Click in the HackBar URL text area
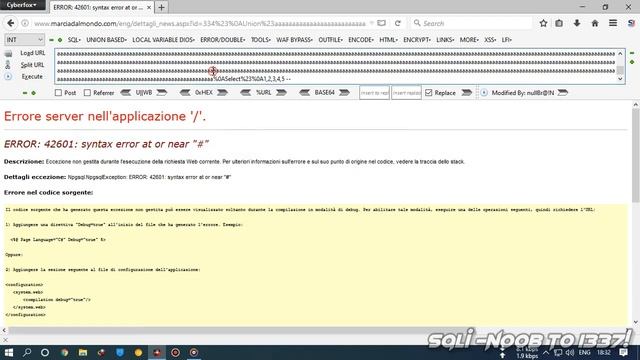The image size is (640, 360). (x=336, y=66)
